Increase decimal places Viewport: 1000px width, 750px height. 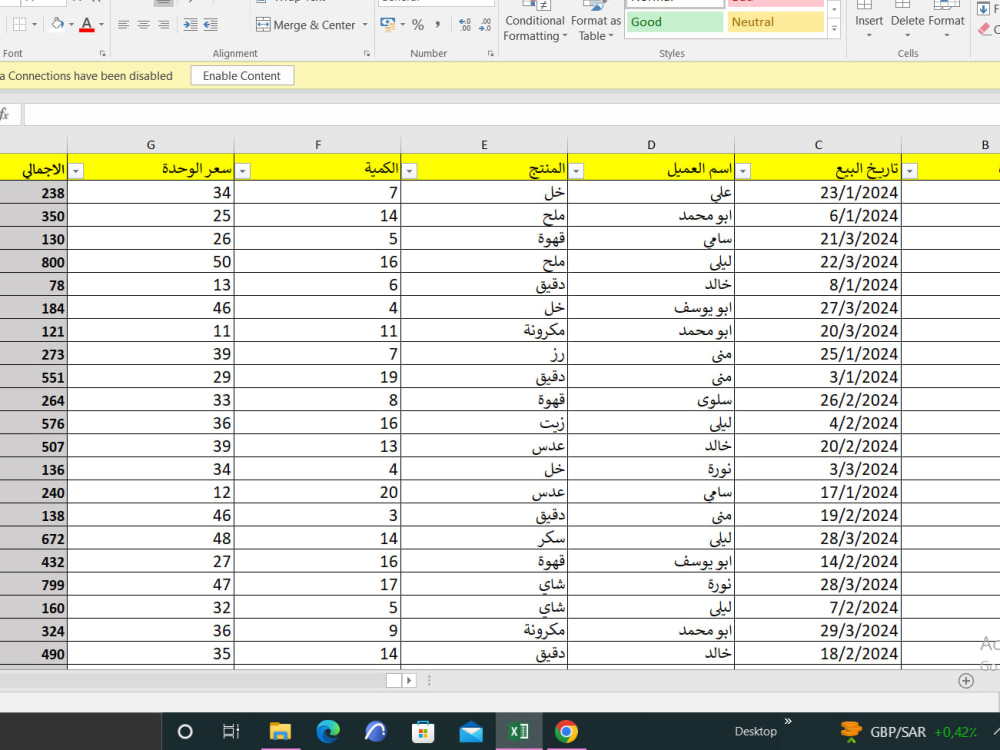[465, 24]
